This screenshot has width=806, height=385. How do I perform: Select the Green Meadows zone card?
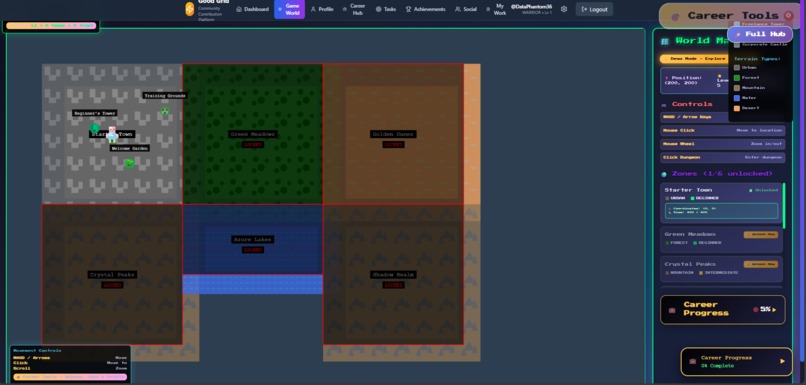click(x=721, y=240)
